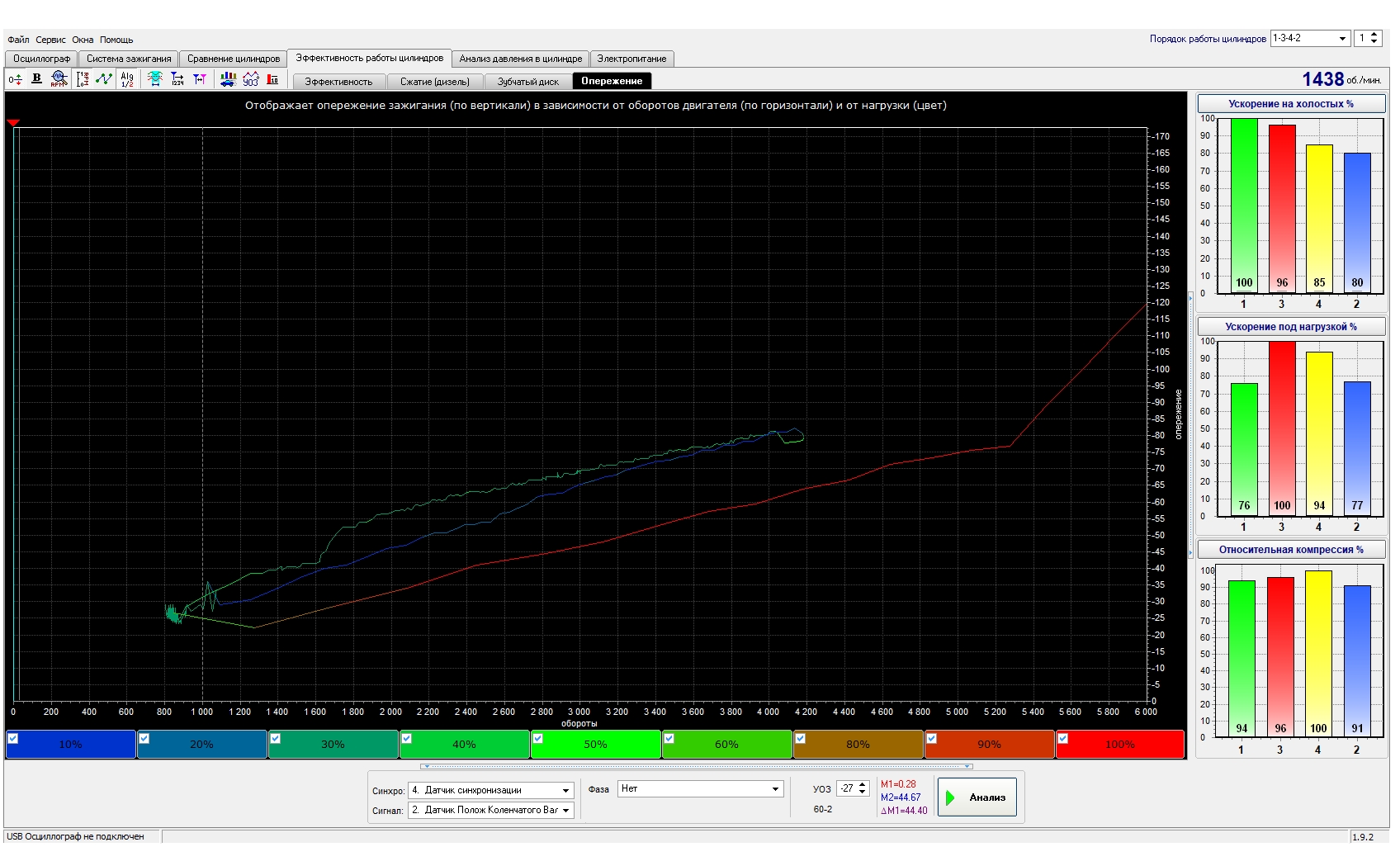Image resolution: width=1400 pixels, height=847 pixels.
Task: Decrement the cylinder number spinner
Action: pos(1374,42)
